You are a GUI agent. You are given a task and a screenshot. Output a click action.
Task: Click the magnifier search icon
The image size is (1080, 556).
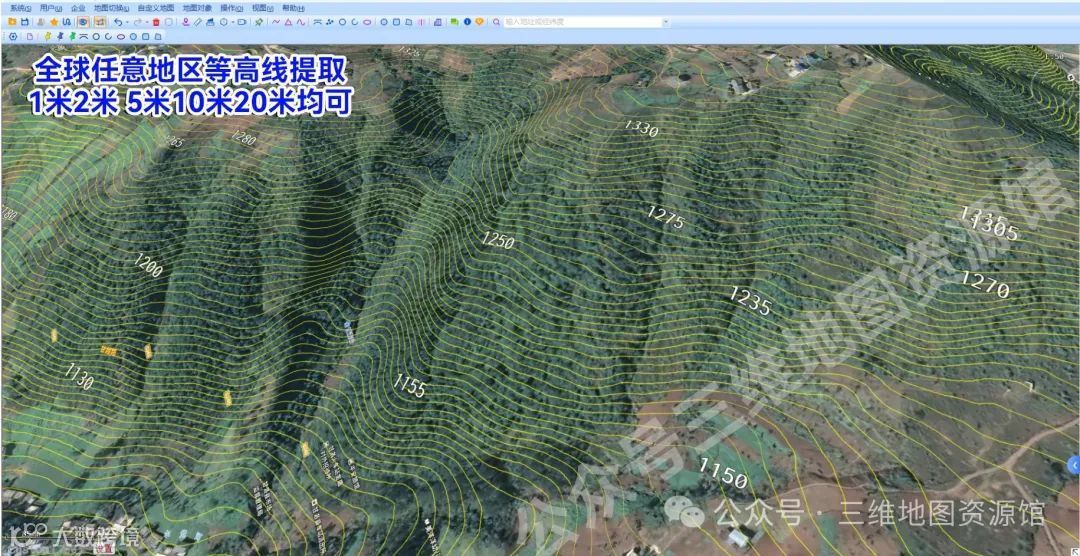coord(497,22)
